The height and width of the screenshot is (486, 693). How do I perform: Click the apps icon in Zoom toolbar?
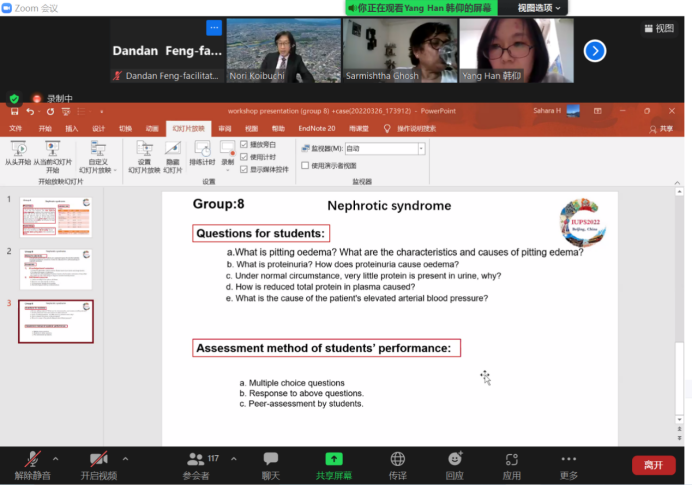(x=512, y=460)
